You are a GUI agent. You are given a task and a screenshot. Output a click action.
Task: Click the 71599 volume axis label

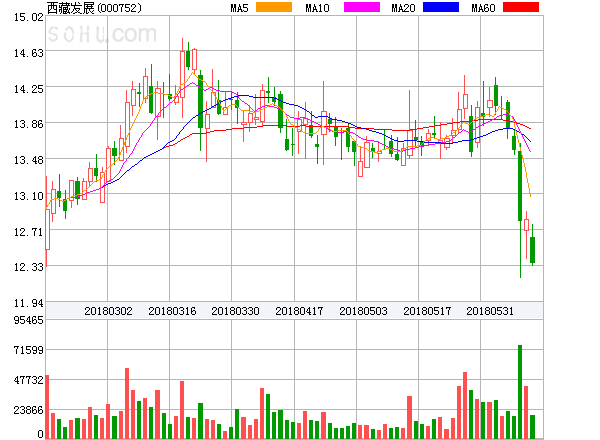(29, 350)
